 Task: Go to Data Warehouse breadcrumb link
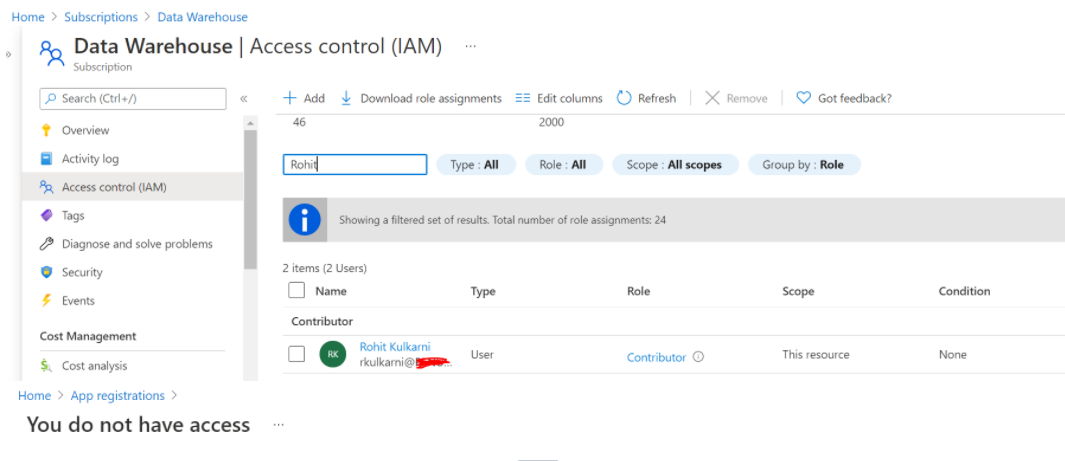(x=202, y=17)
